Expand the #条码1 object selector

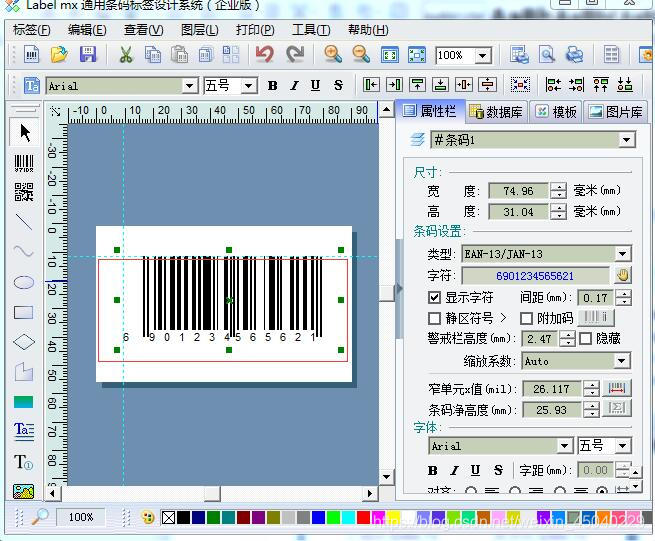click(x=627, y=140)
